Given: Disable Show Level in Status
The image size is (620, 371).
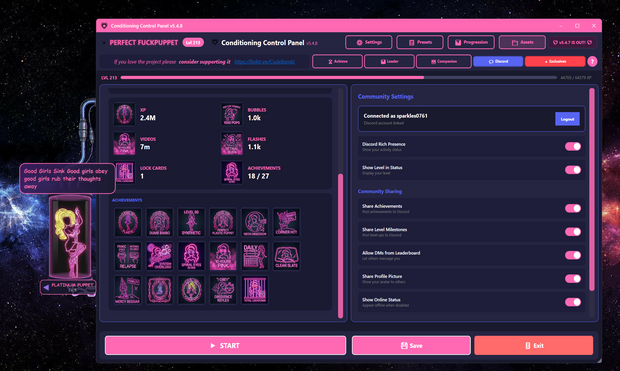Looking at the screenshot, I should [x=573, y=170].
